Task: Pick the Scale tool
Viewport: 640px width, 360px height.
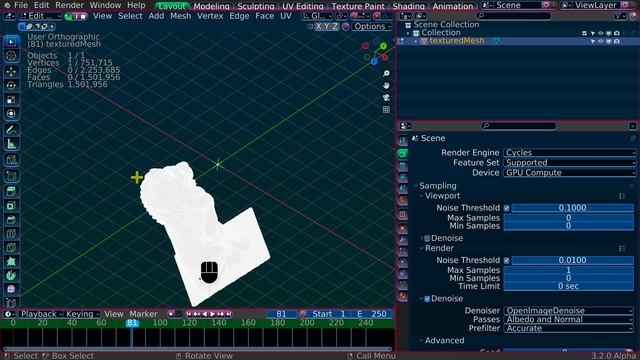Action: coord(11,100)
